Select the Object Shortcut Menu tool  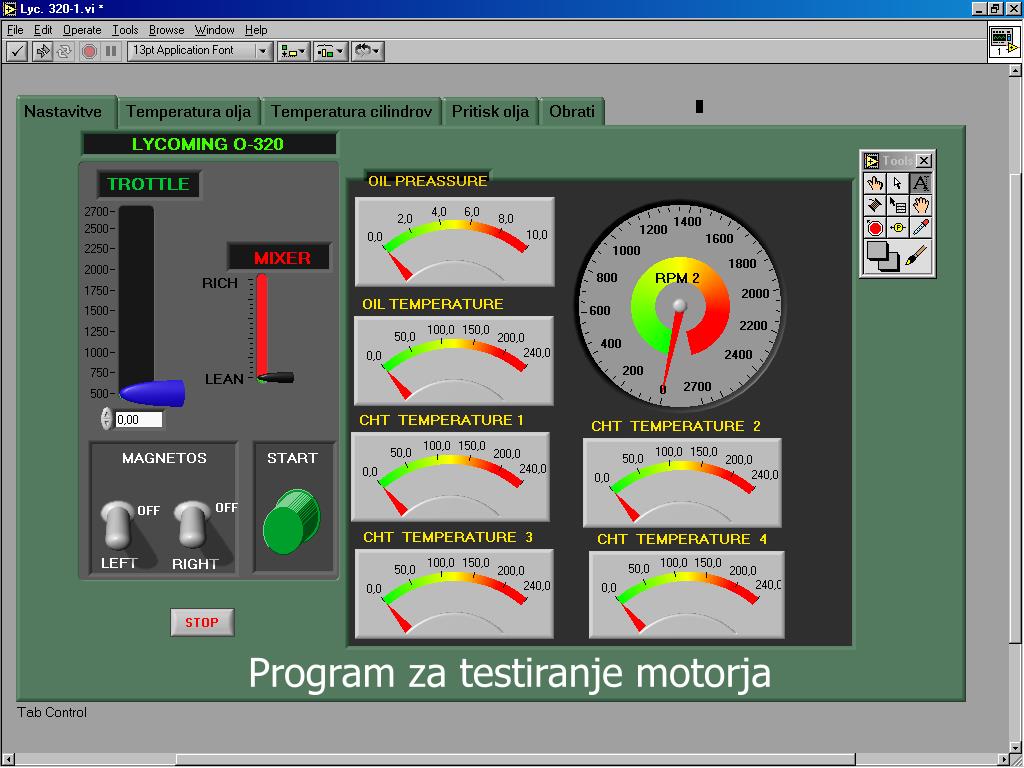coord(897,206)
